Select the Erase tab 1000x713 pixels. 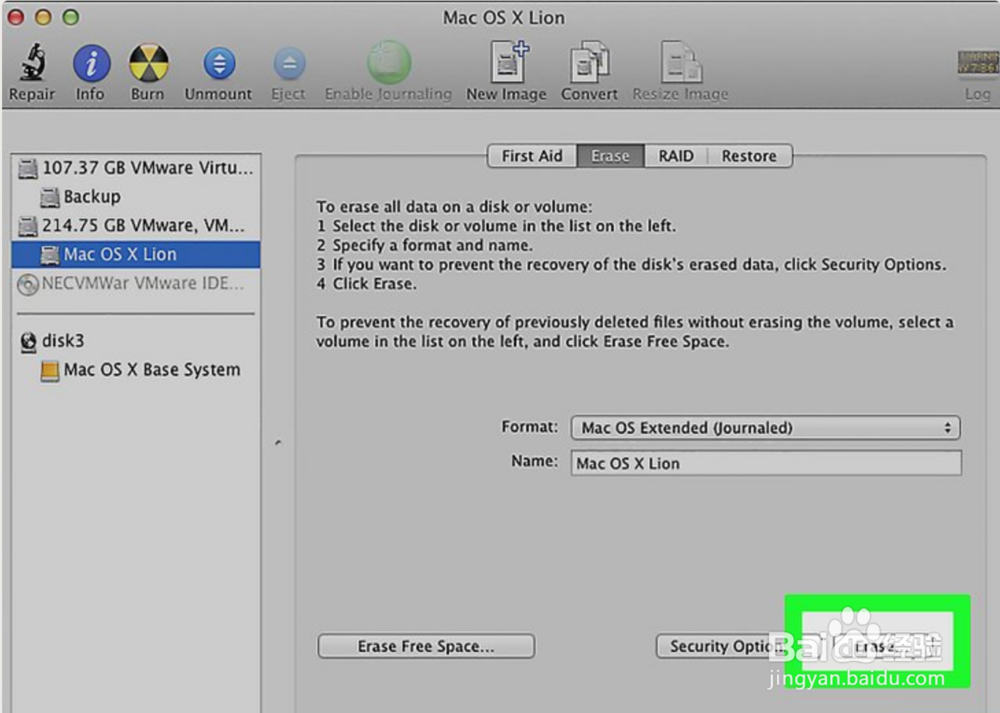point(610,156)
